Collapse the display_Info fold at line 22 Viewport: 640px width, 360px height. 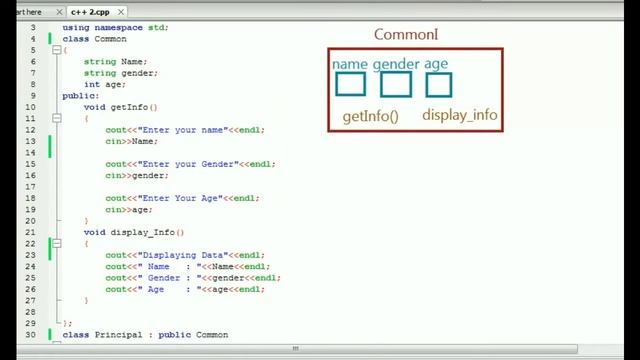[x=57, y=244]
